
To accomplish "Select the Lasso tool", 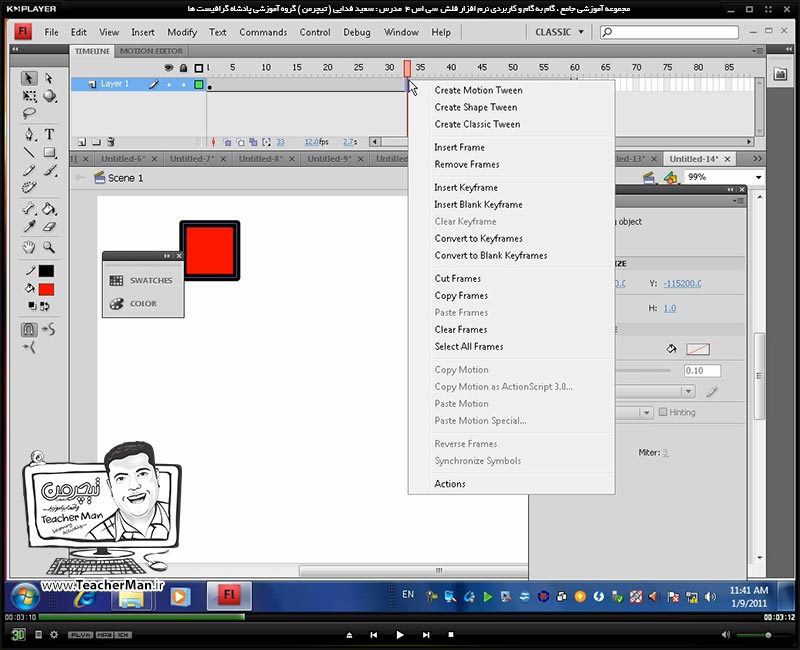I will click(x=29, y=113).
